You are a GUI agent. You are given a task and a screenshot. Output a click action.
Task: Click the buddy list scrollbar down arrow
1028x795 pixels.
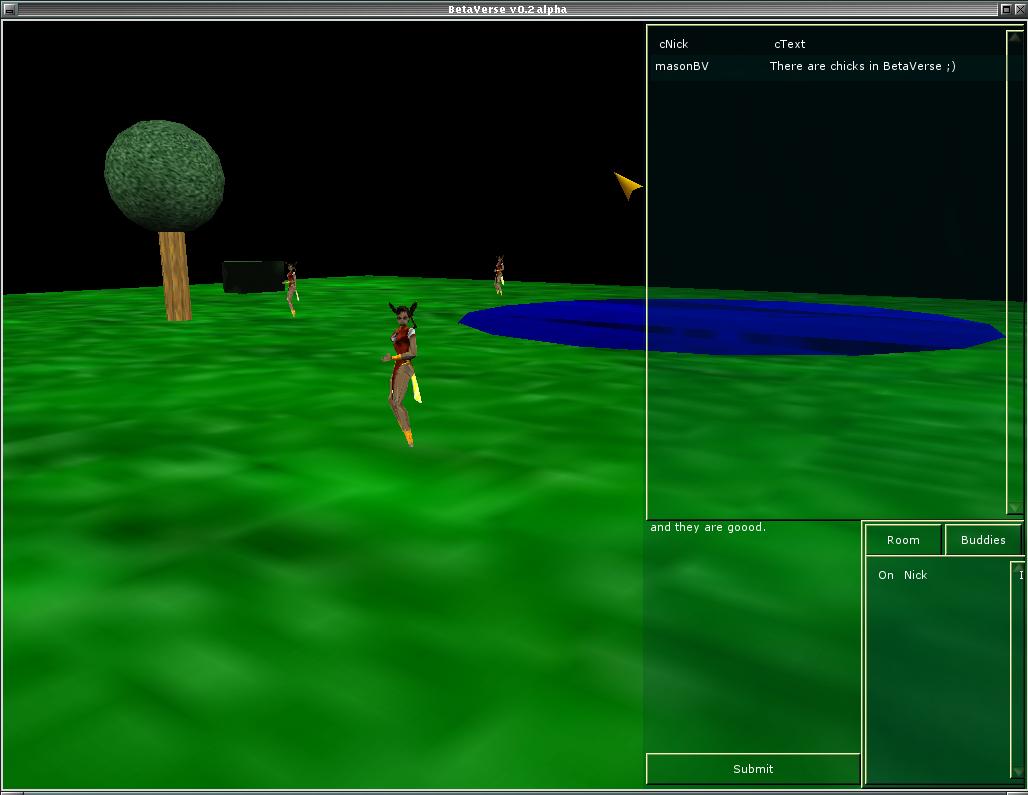click(1018, 772)
